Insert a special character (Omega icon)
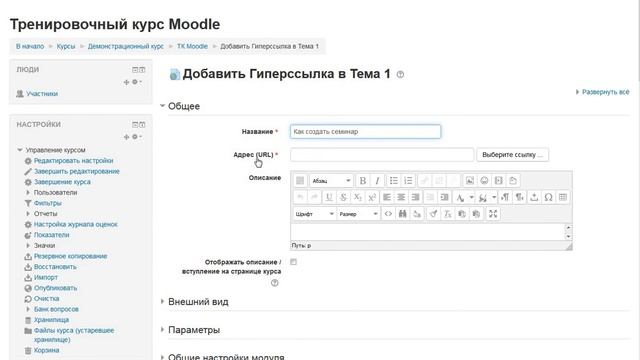Screen dimensions: 640x360 pos(548,197)
